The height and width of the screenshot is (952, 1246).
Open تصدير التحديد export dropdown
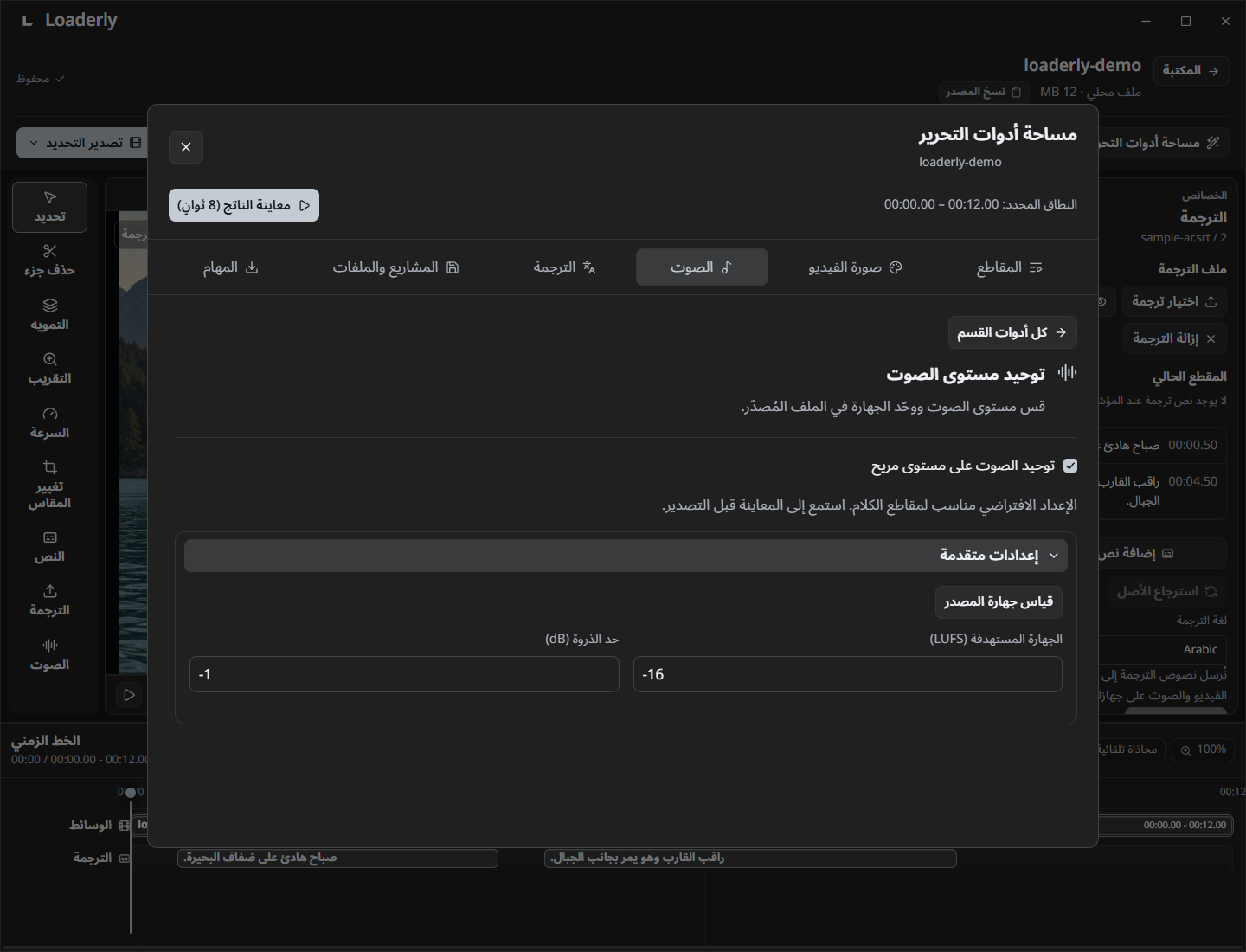click(x=84, y=143)
